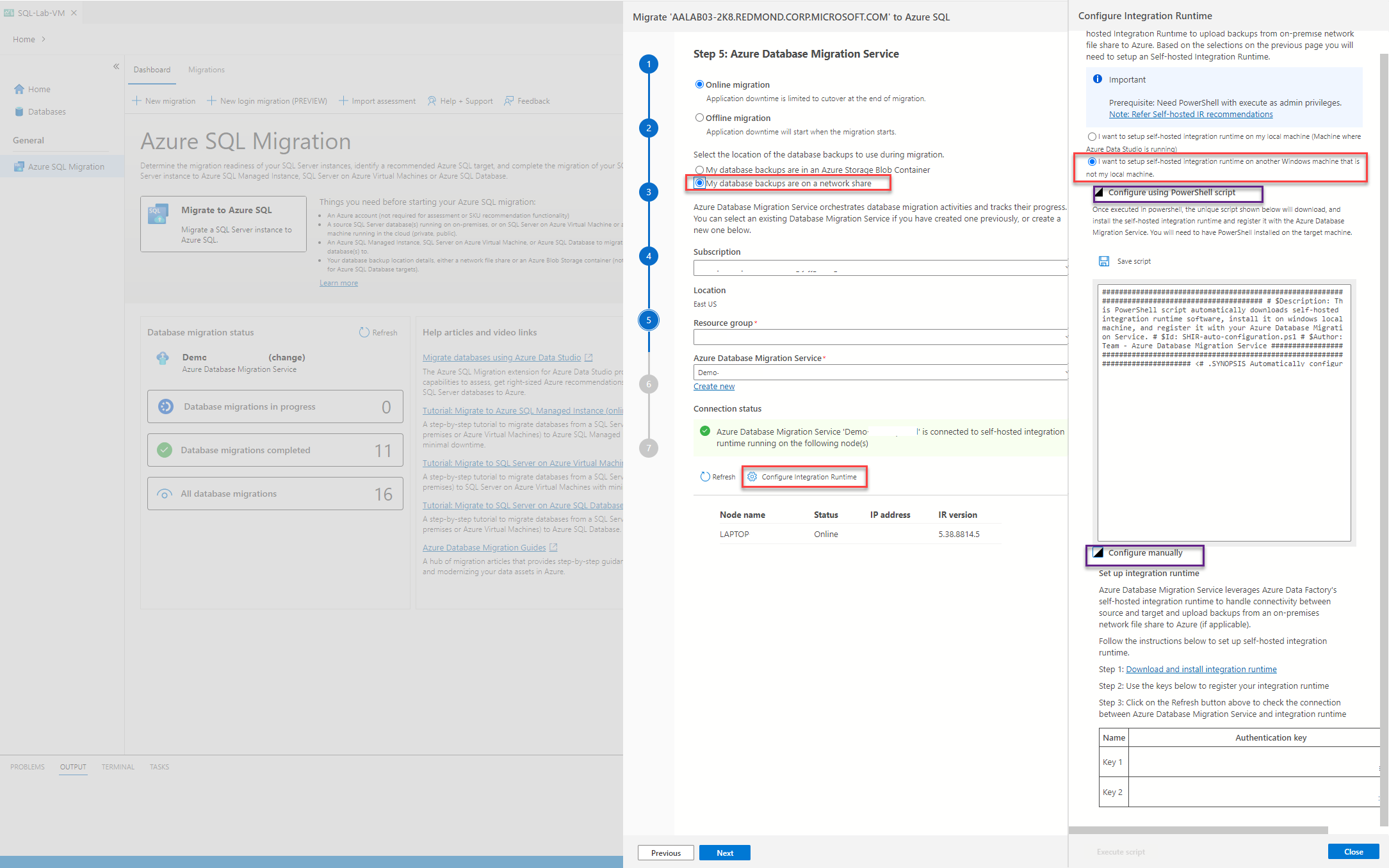Click the Azure SQL Migration sidebar icon
The height and width of the screenshot is (868, 1389).
point(19,166)
